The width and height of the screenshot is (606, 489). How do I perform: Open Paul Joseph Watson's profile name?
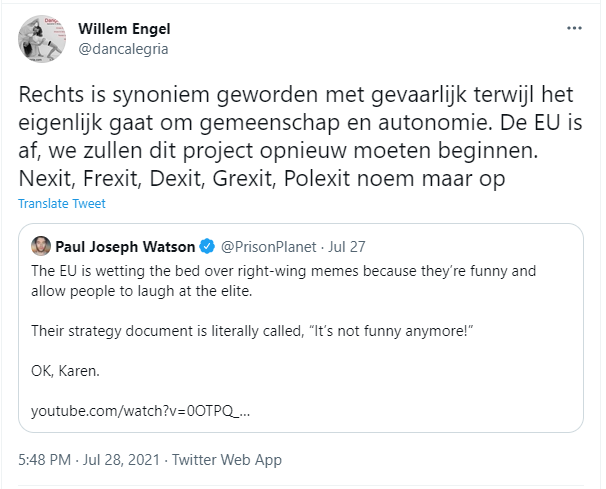125,247
